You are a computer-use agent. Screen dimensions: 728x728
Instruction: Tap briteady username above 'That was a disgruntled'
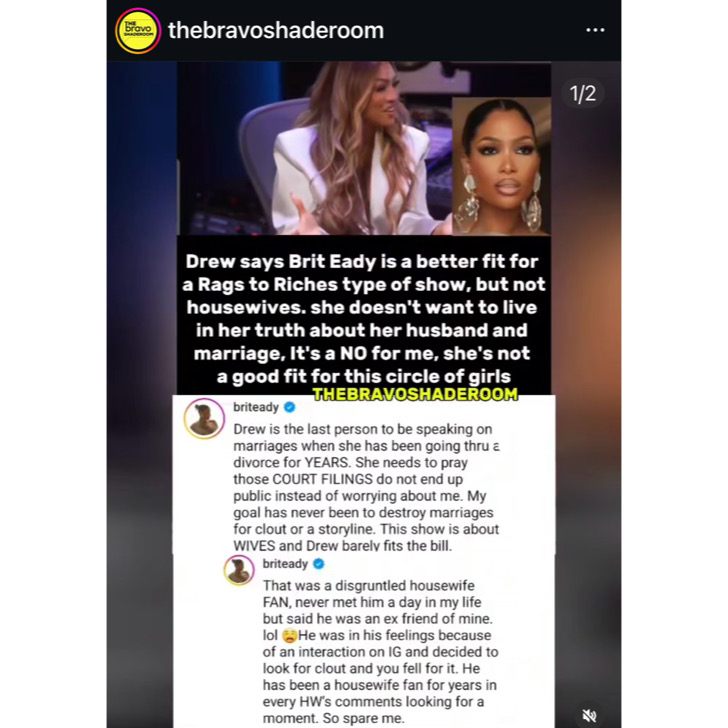click(285, 564)
